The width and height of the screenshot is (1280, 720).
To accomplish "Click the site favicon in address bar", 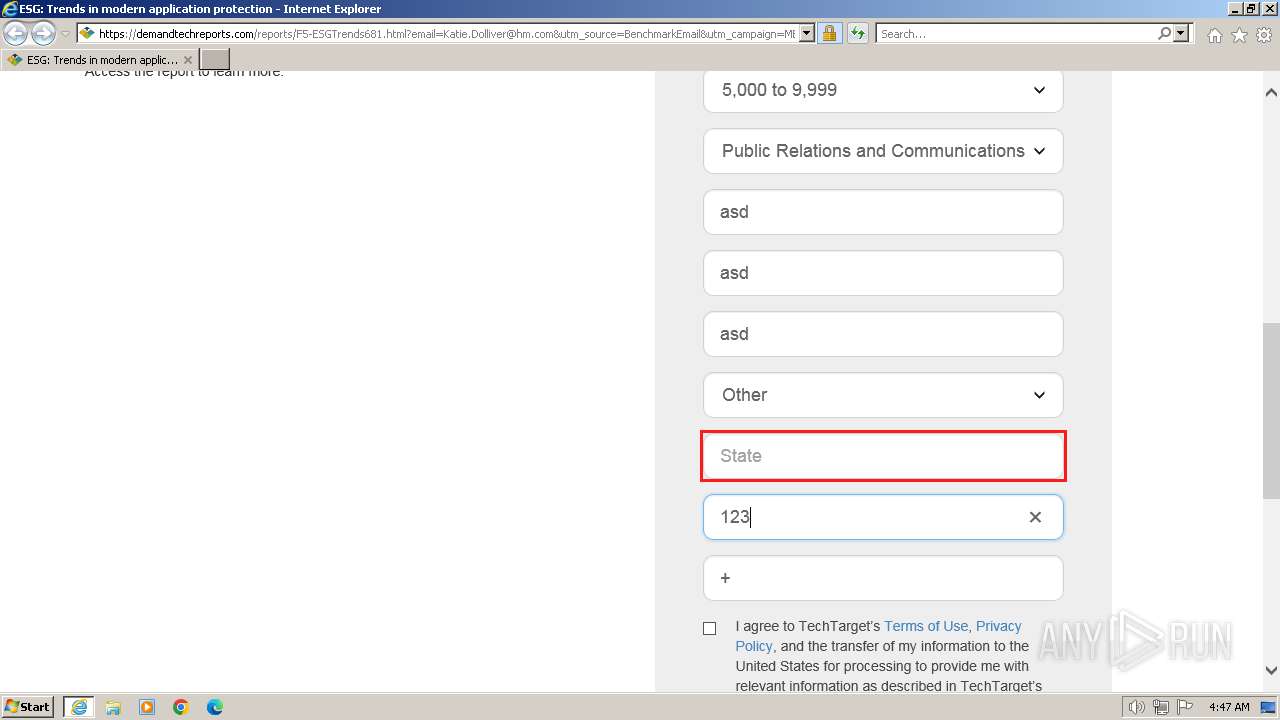I will click(87, 34).
